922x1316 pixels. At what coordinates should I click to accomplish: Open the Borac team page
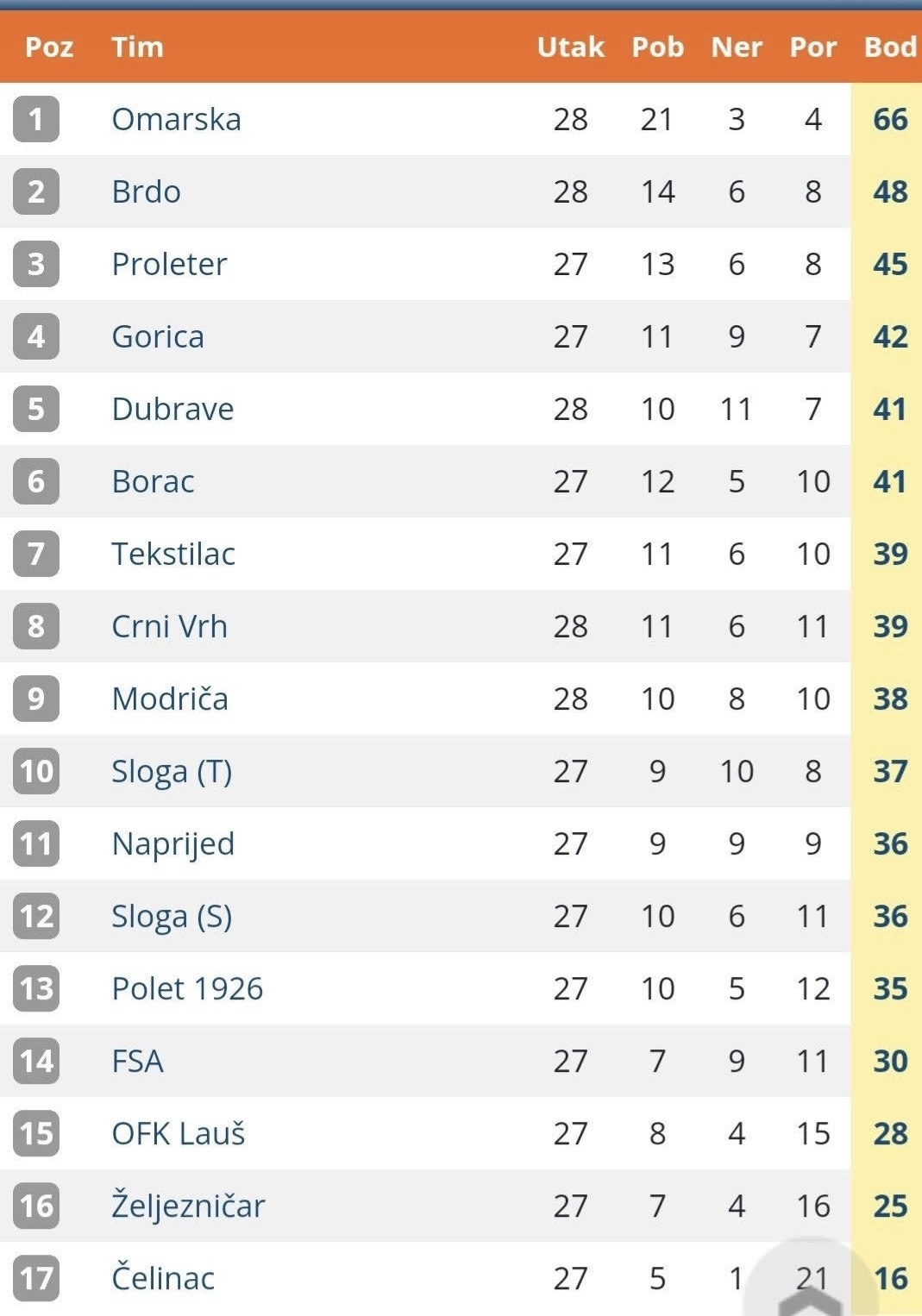click(153, 481)
